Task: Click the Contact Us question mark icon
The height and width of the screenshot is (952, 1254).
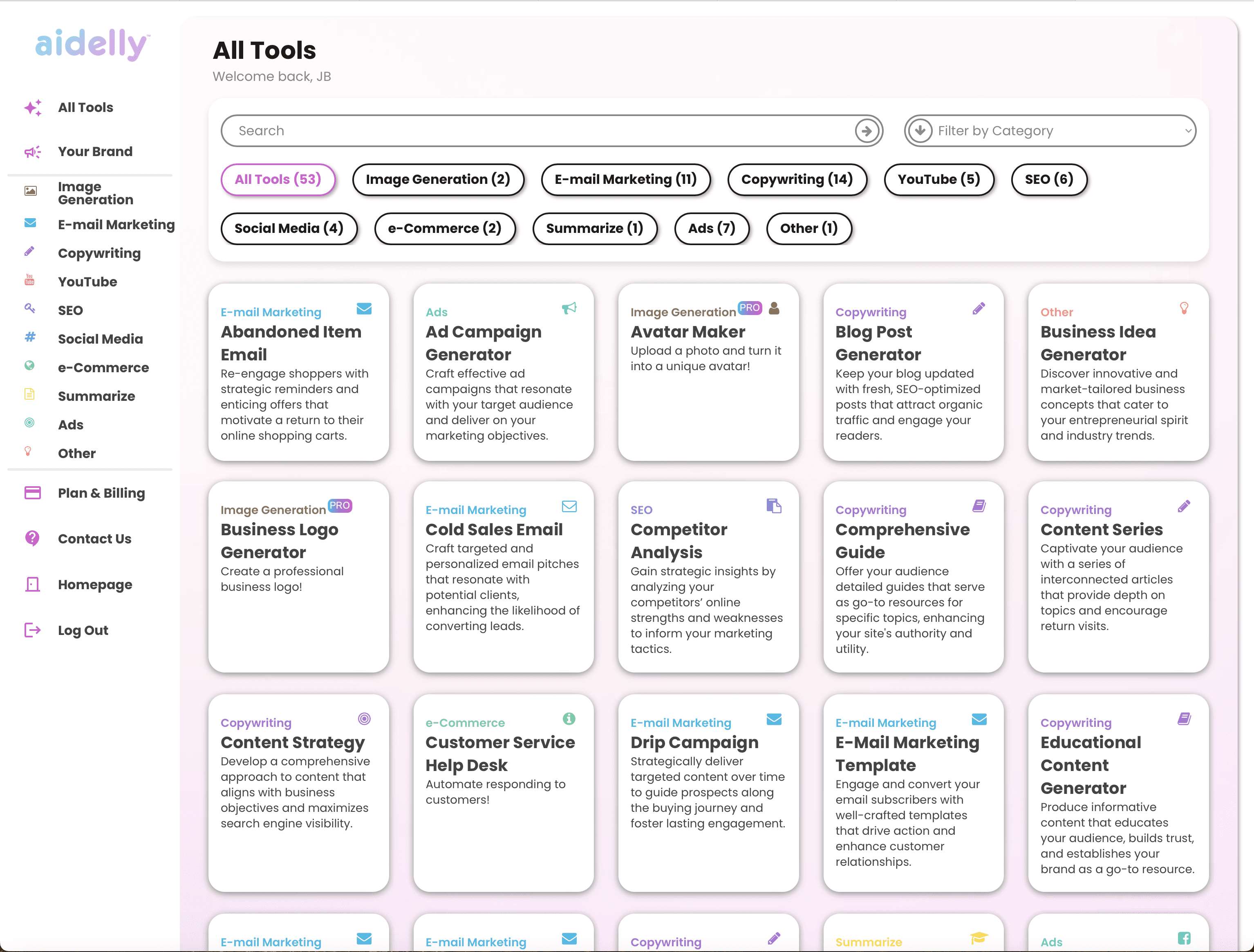Action: (32, 539)
